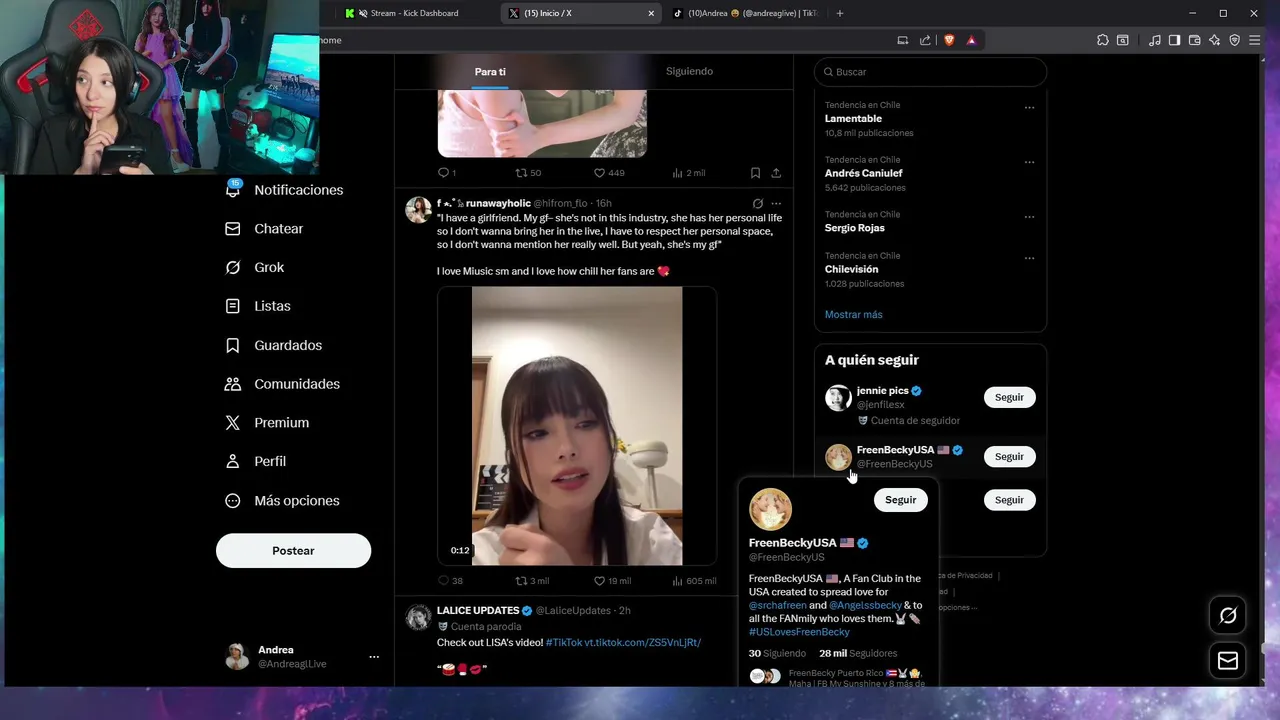Open runawayholic profile avatar
Viewport: 1280px width, 720px height.
pyautogui.click(x=418, y=210)
